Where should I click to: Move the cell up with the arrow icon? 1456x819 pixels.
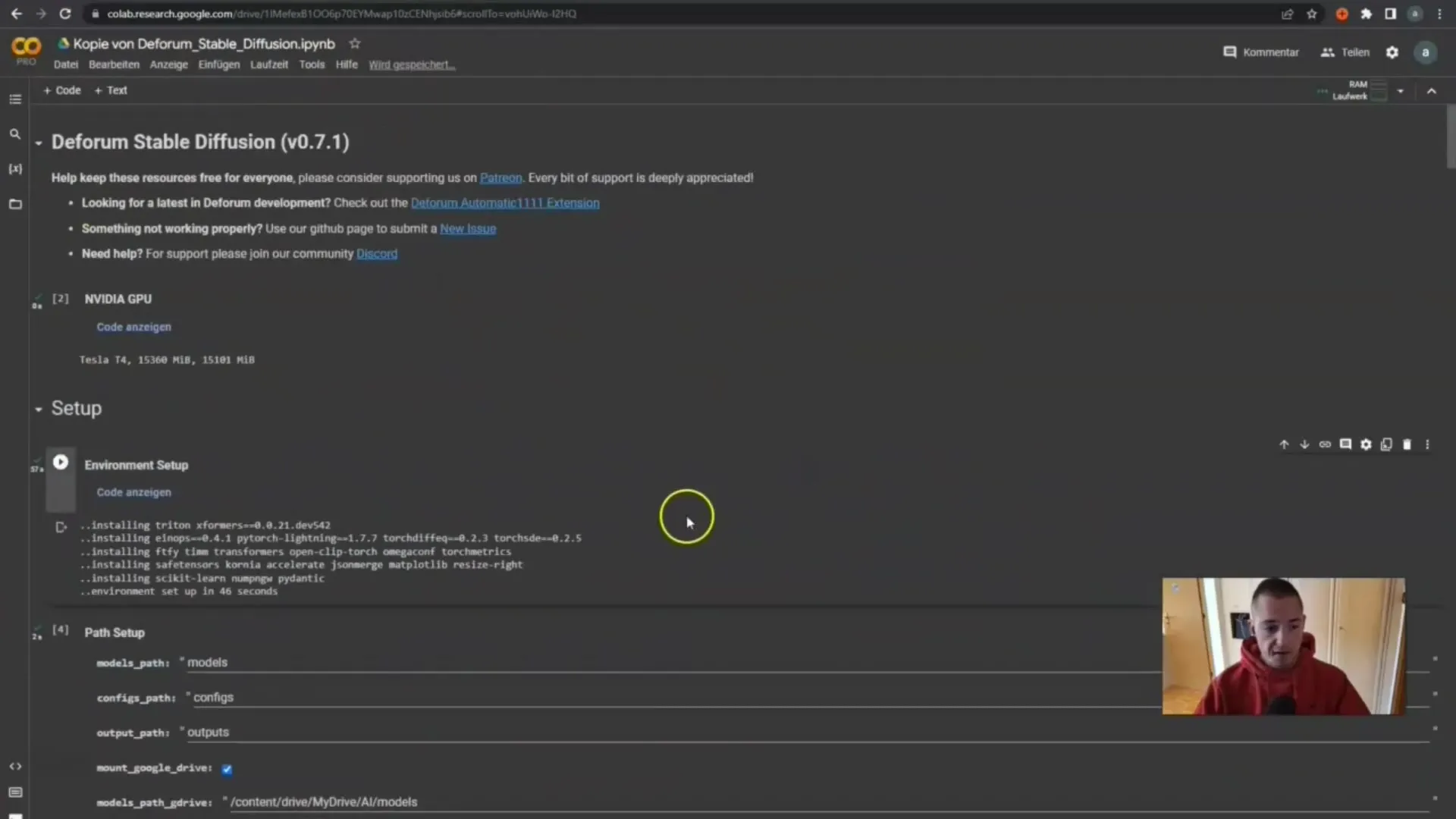tap(1284, 444)
